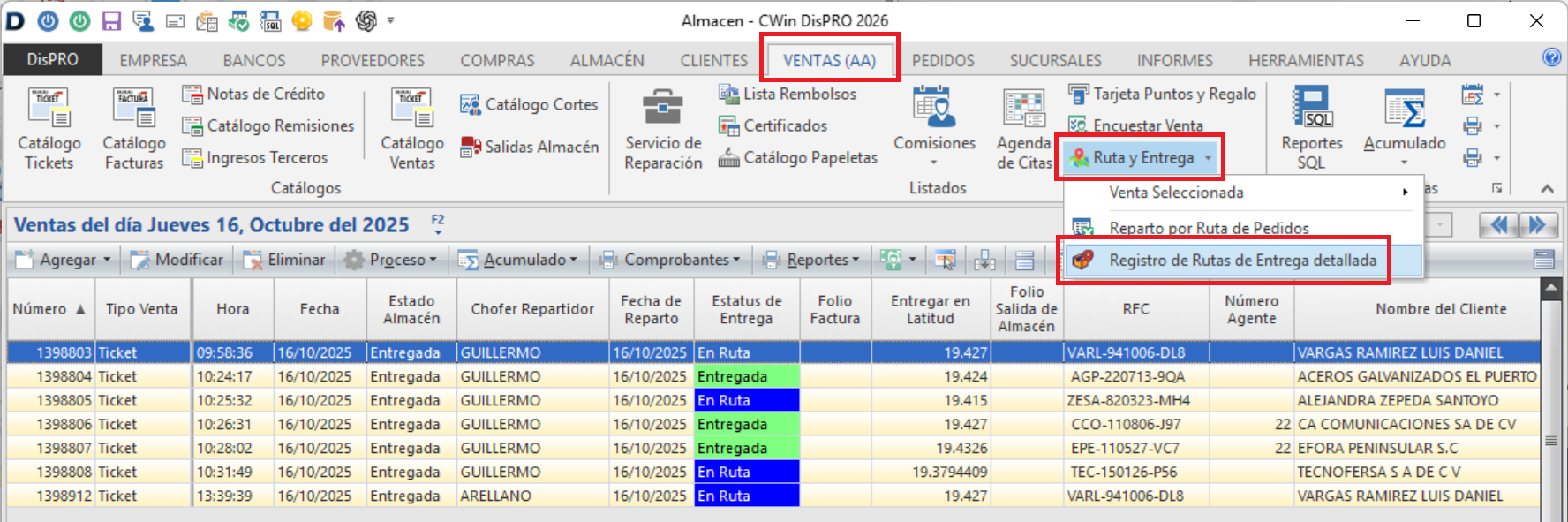Expand Venta Seleccionada submenu

(x=1244, y=193)
